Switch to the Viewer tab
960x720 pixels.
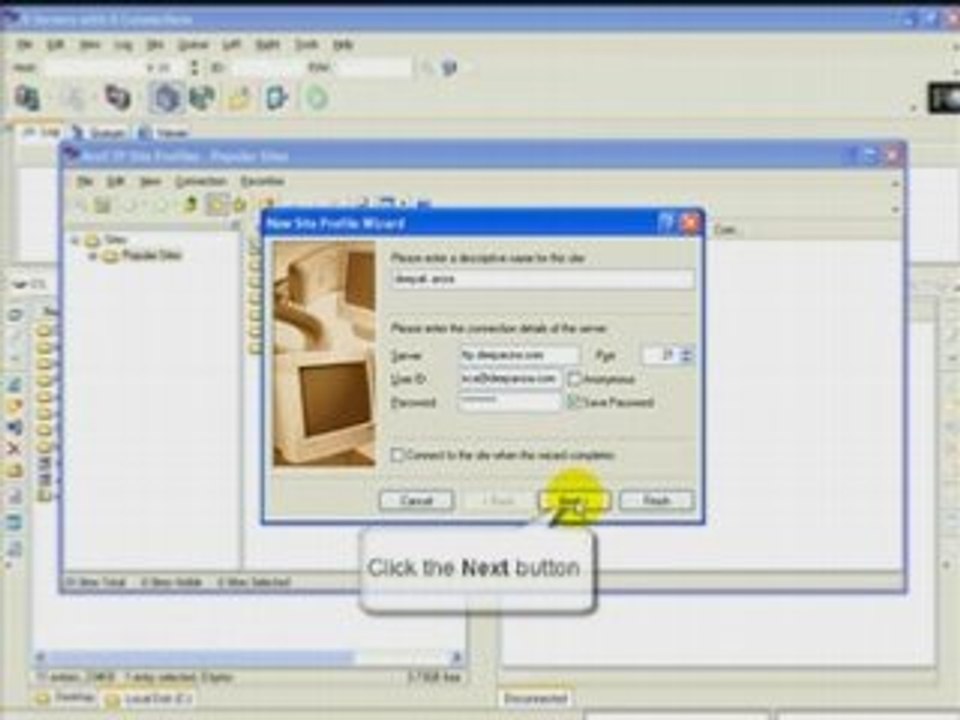pyautogui.click(x=163, y=133)
